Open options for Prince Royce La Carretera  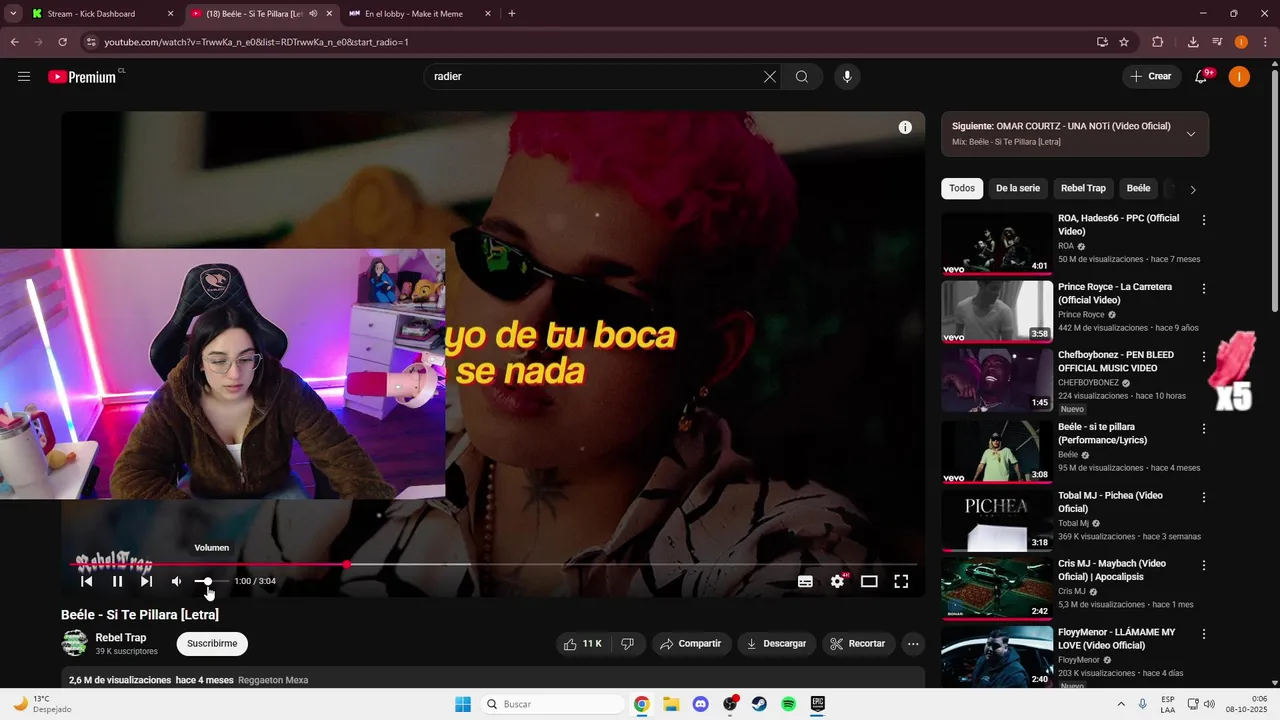click(x=1203, y=289)
